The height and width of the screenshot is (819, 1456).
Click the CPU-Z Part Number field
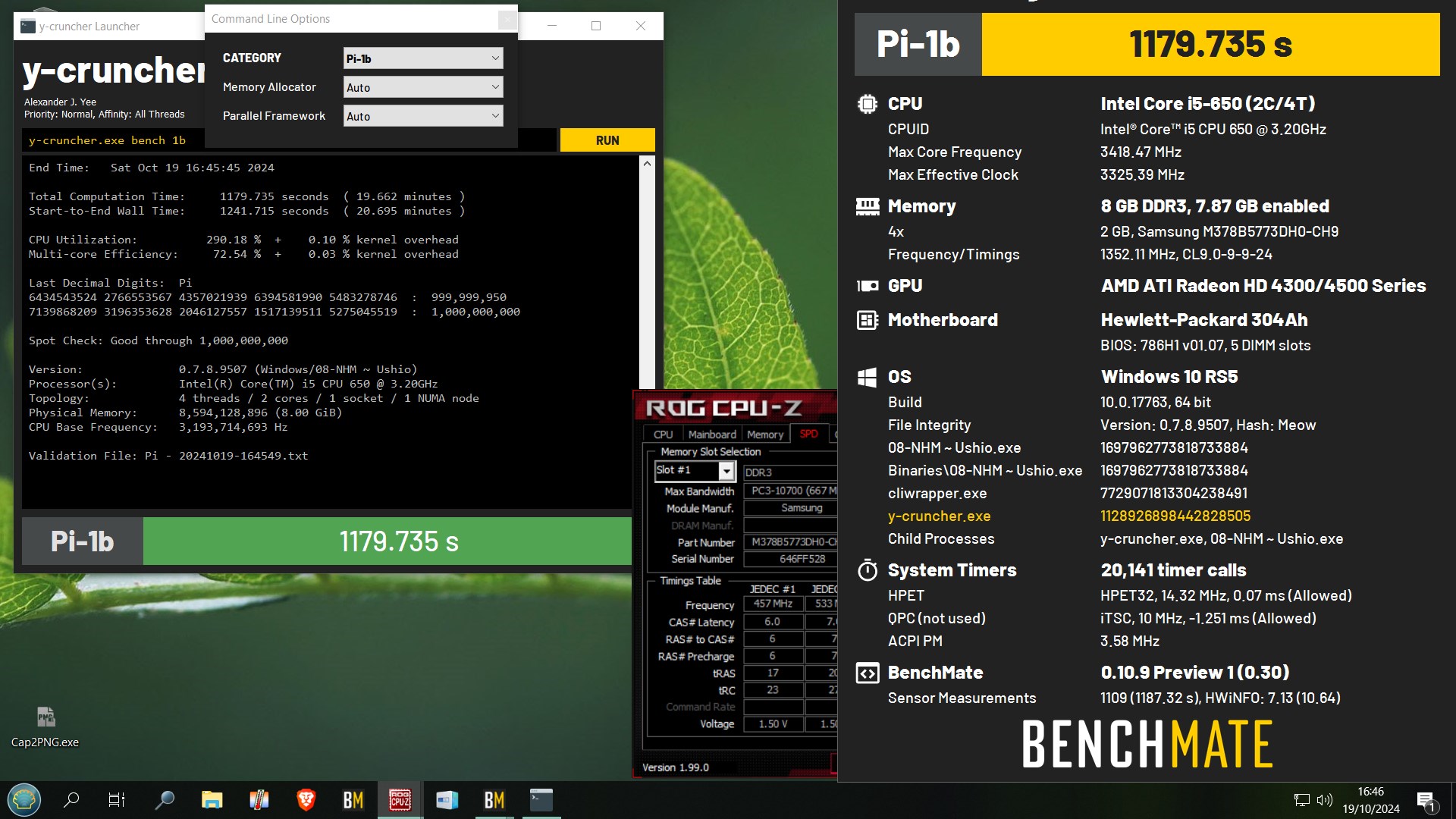[x=790, y=542]
